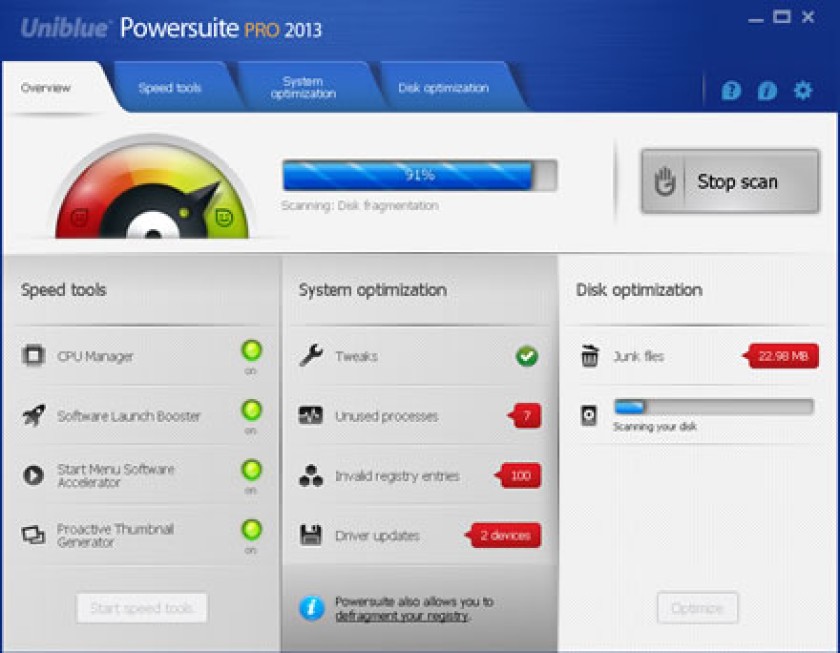Viewport: 840px width, 653px height.
Task: Click the Stop scan button
Action: tap(731, 182)
